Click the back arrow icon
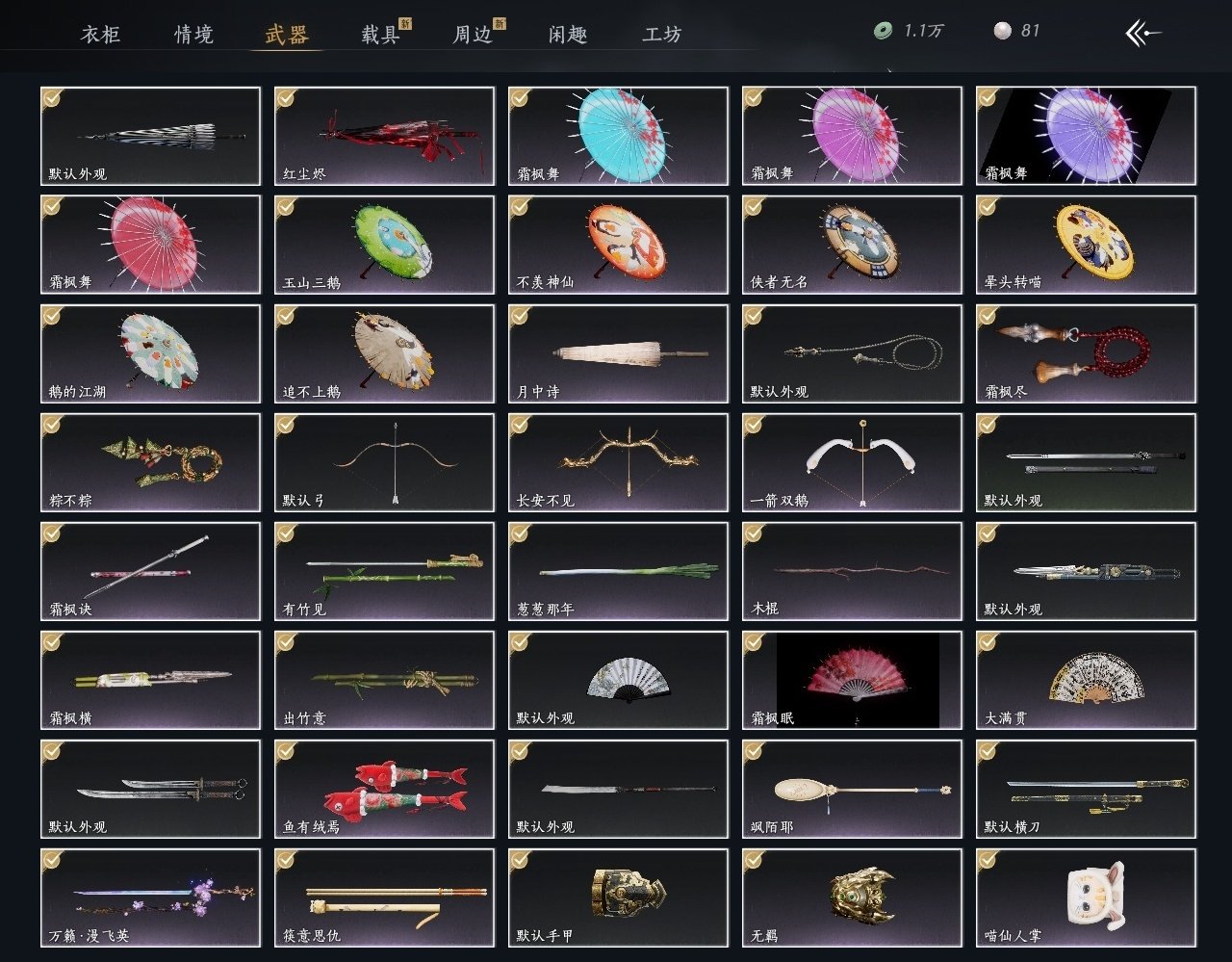Viewport: 1232px width, 962px height. point(1143,34)
